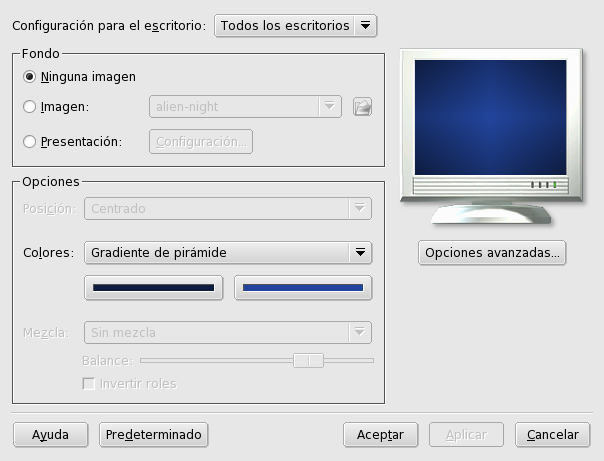Click the Cancelar button
This screenshot has width=604, height=461.
coord(552,435)
